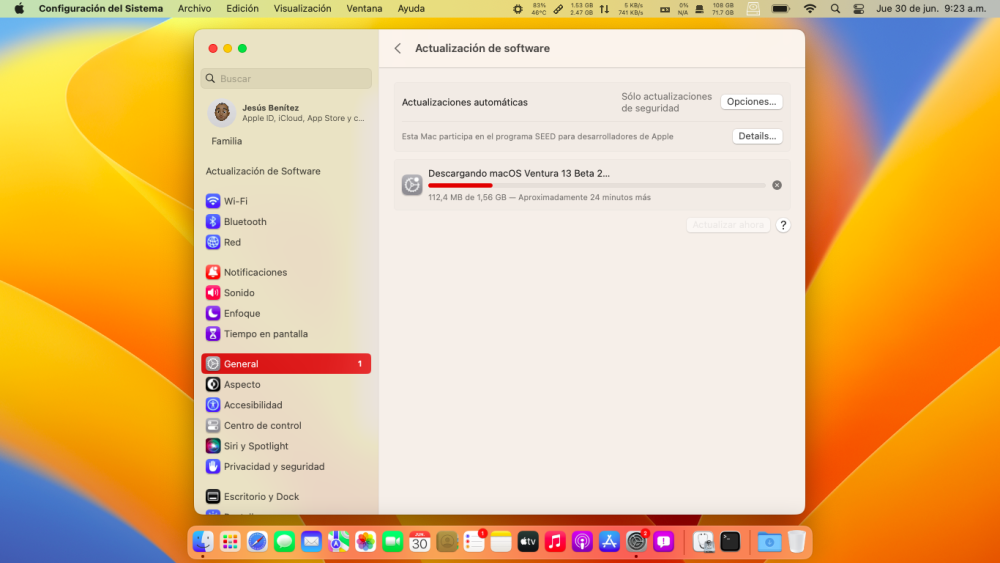Go to Centro de control

point(286,425)
